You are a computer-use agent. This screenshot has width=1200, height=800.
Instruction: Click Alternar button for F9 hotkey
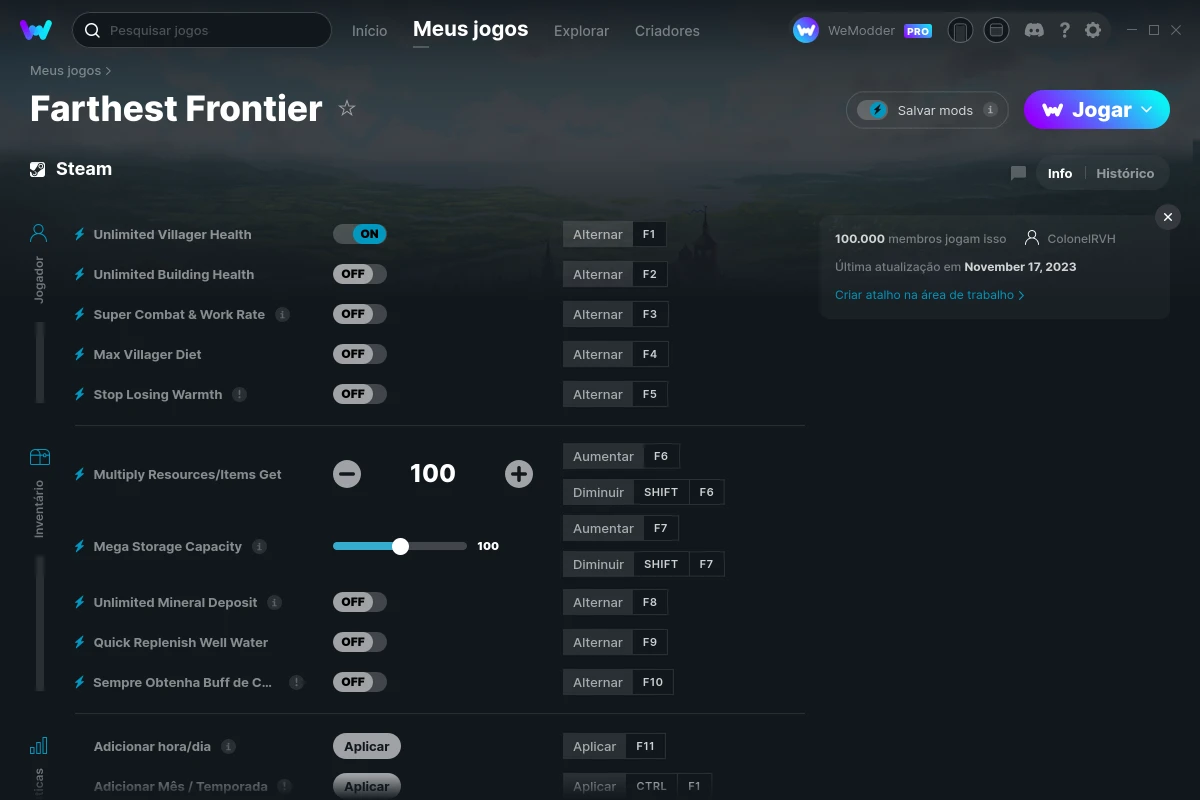[x=598, y=642]
